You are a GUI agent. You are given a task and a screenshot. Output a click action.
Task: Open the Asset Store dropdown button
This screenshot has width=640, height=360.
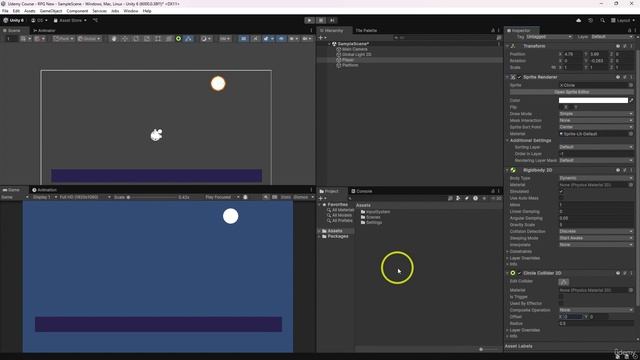pyautogui.click(x=70, y=20)
